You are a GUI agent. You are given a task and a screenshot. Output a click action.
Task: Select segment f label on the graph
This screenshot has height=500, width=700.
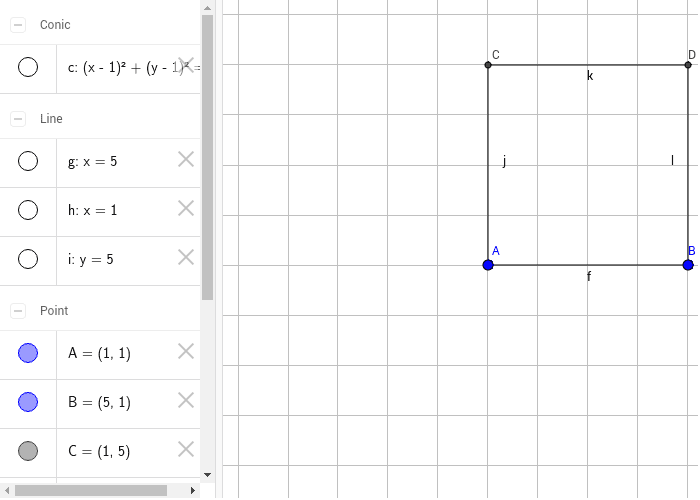pos(589,277)
